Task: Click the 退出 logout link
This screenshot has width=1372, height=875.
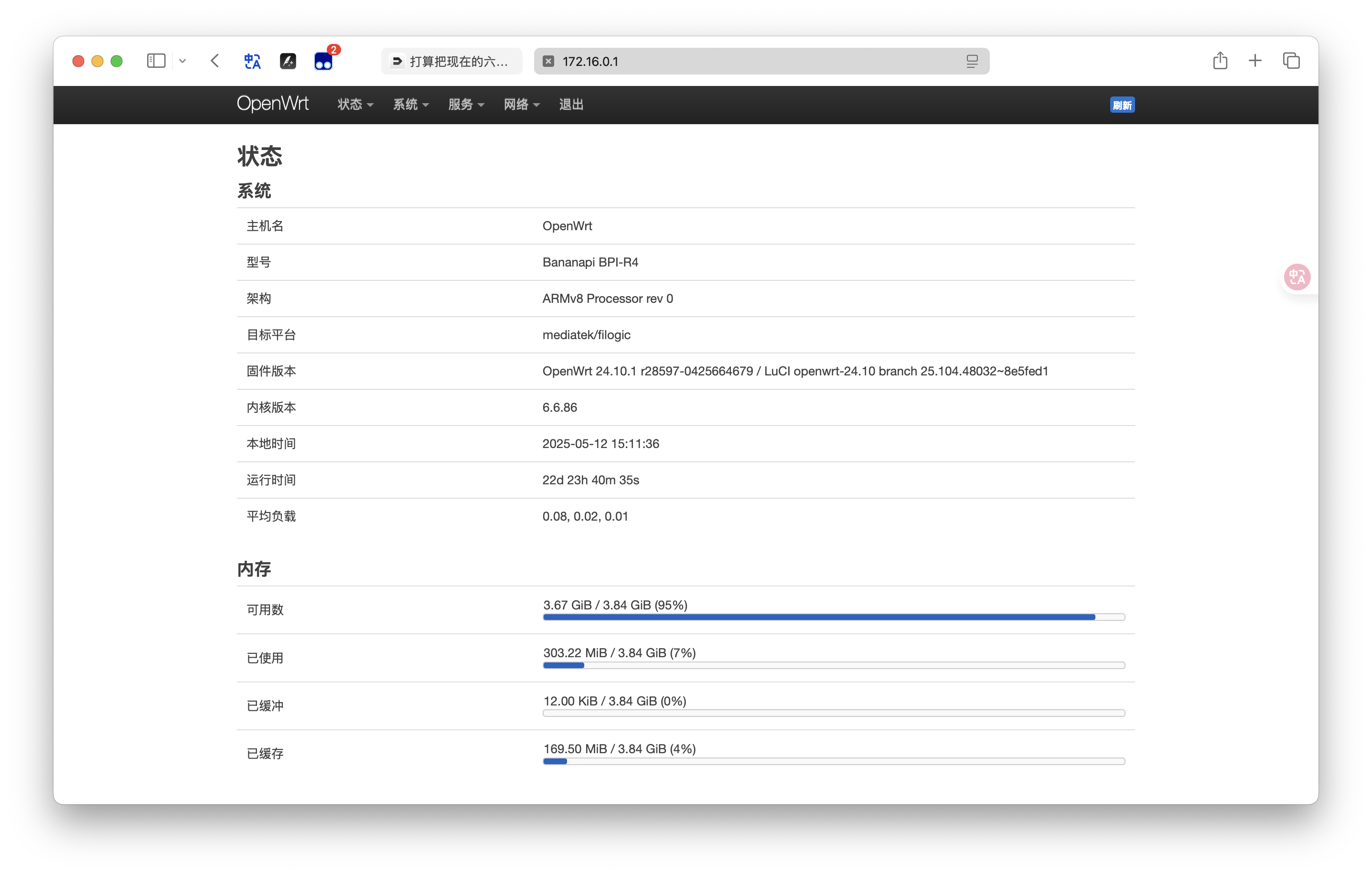Action: pos(571,104)
